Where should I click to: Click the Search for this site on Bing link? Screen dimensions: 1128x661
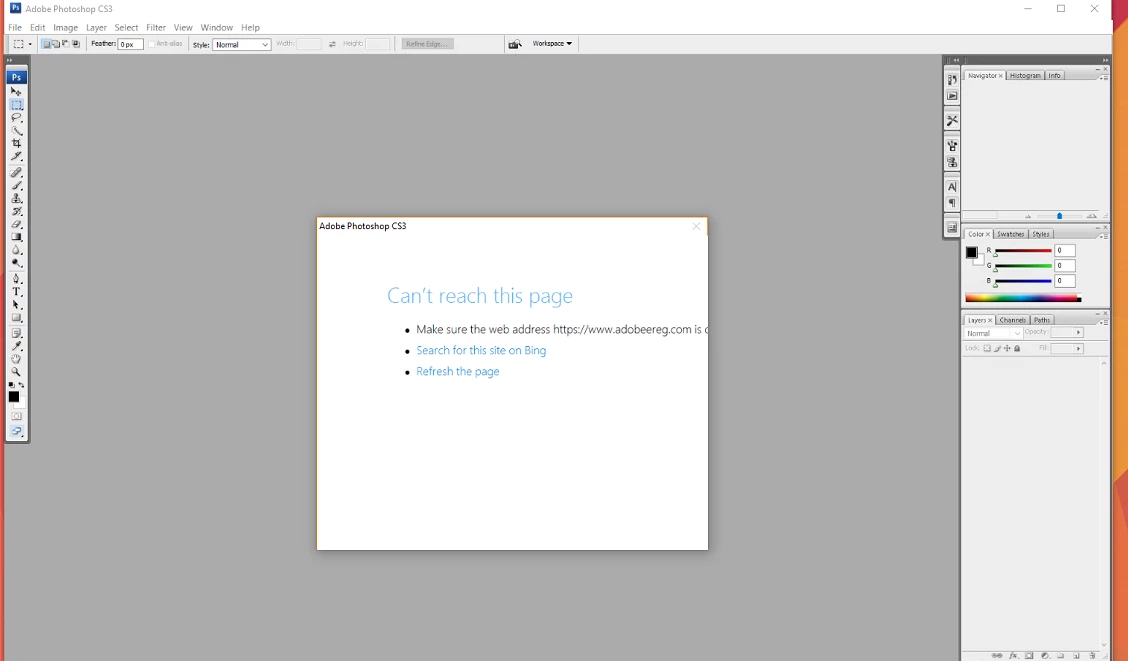481,350
